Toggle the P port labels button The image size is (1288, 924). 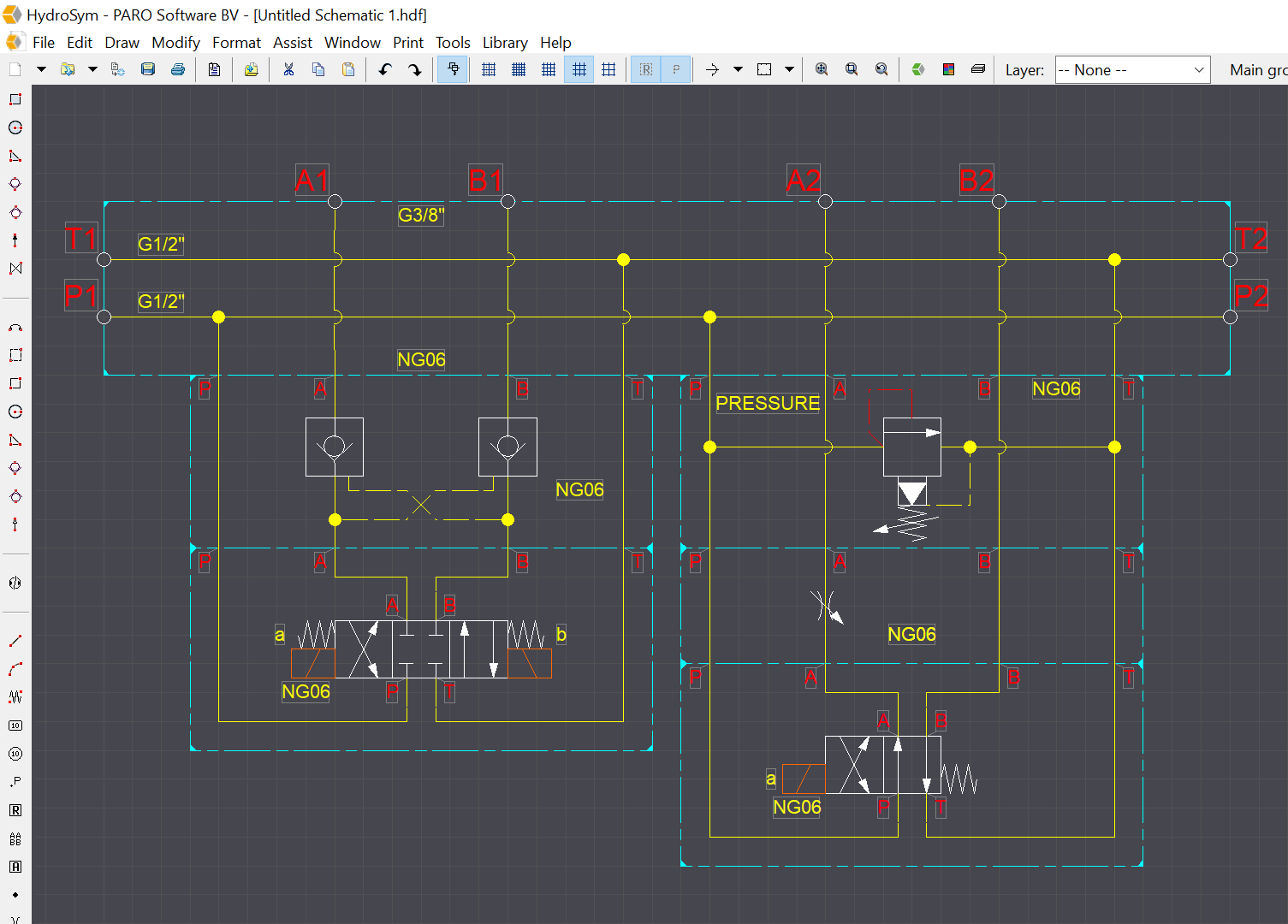pyautogui.click(x=676, y=69)
